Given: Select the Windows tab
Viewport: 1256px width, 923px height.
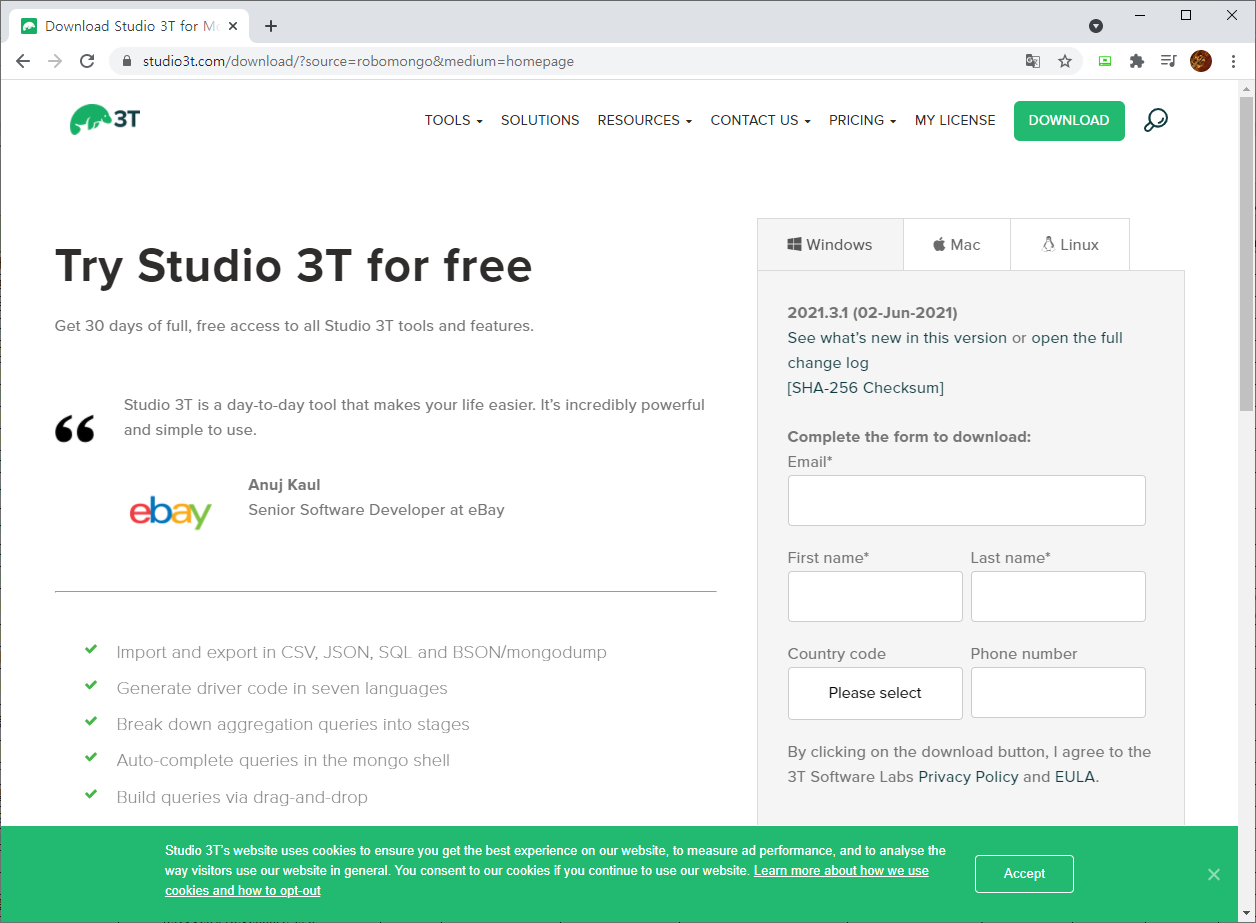Looking at the screenshot, I should coord(830,245).
